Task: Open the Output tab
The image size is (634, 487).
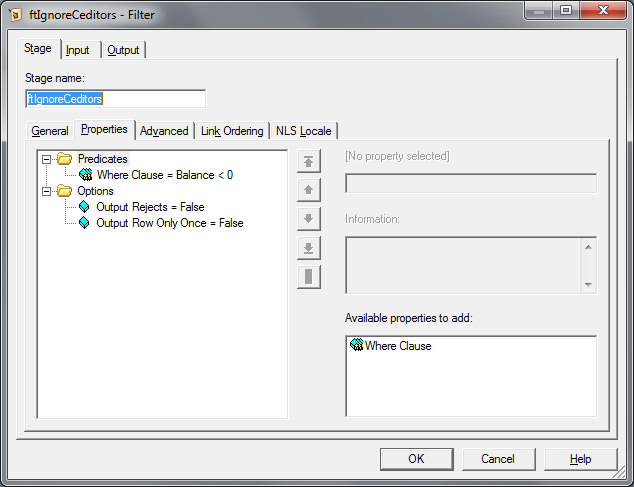Action: [124, 50]
